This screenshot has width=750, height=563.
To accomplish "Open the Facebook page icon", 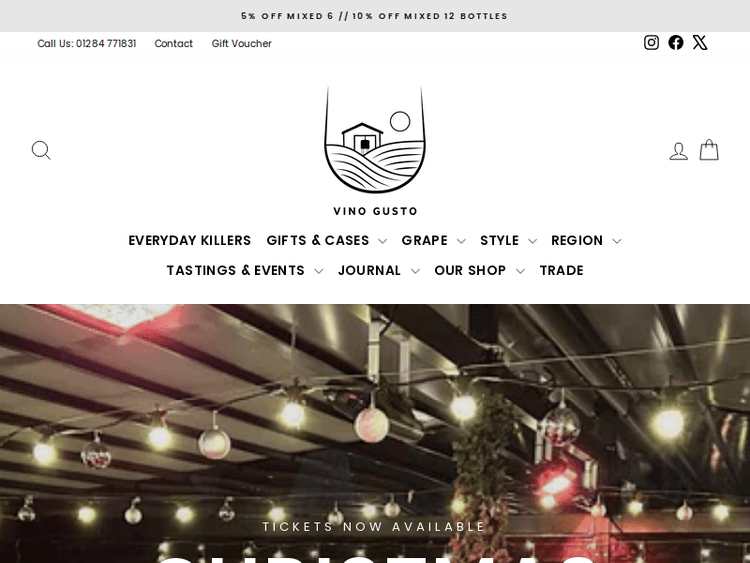I will pos(675,43).
